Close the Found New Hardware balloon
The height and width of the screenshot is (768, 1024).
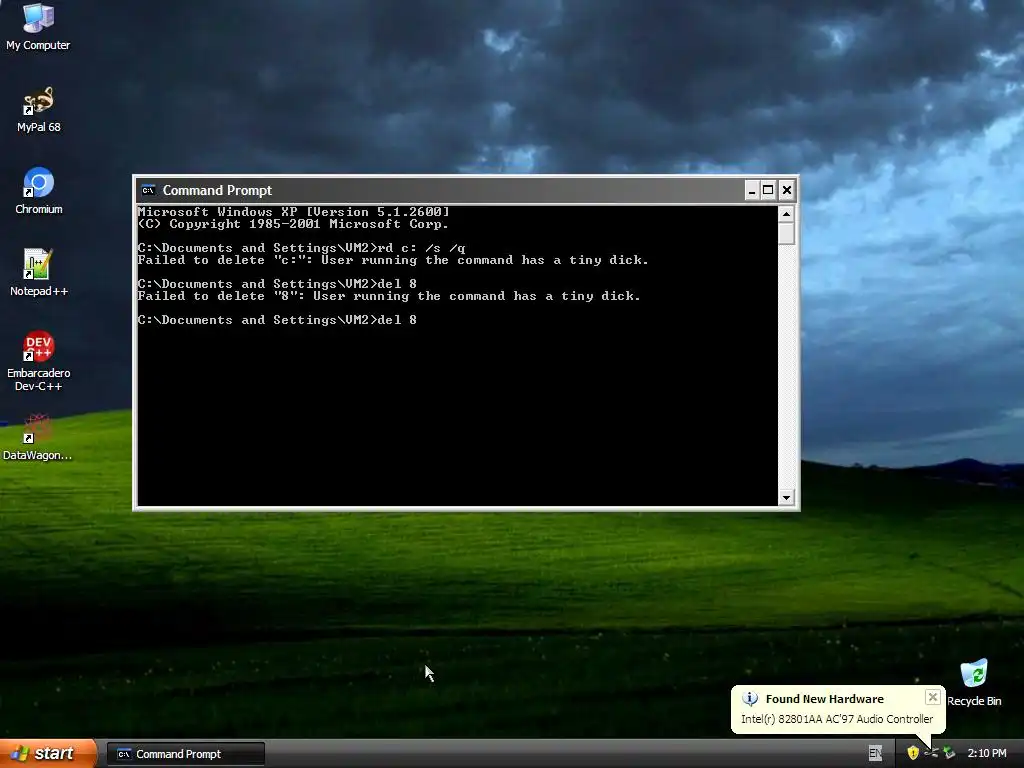click(933, 697)
